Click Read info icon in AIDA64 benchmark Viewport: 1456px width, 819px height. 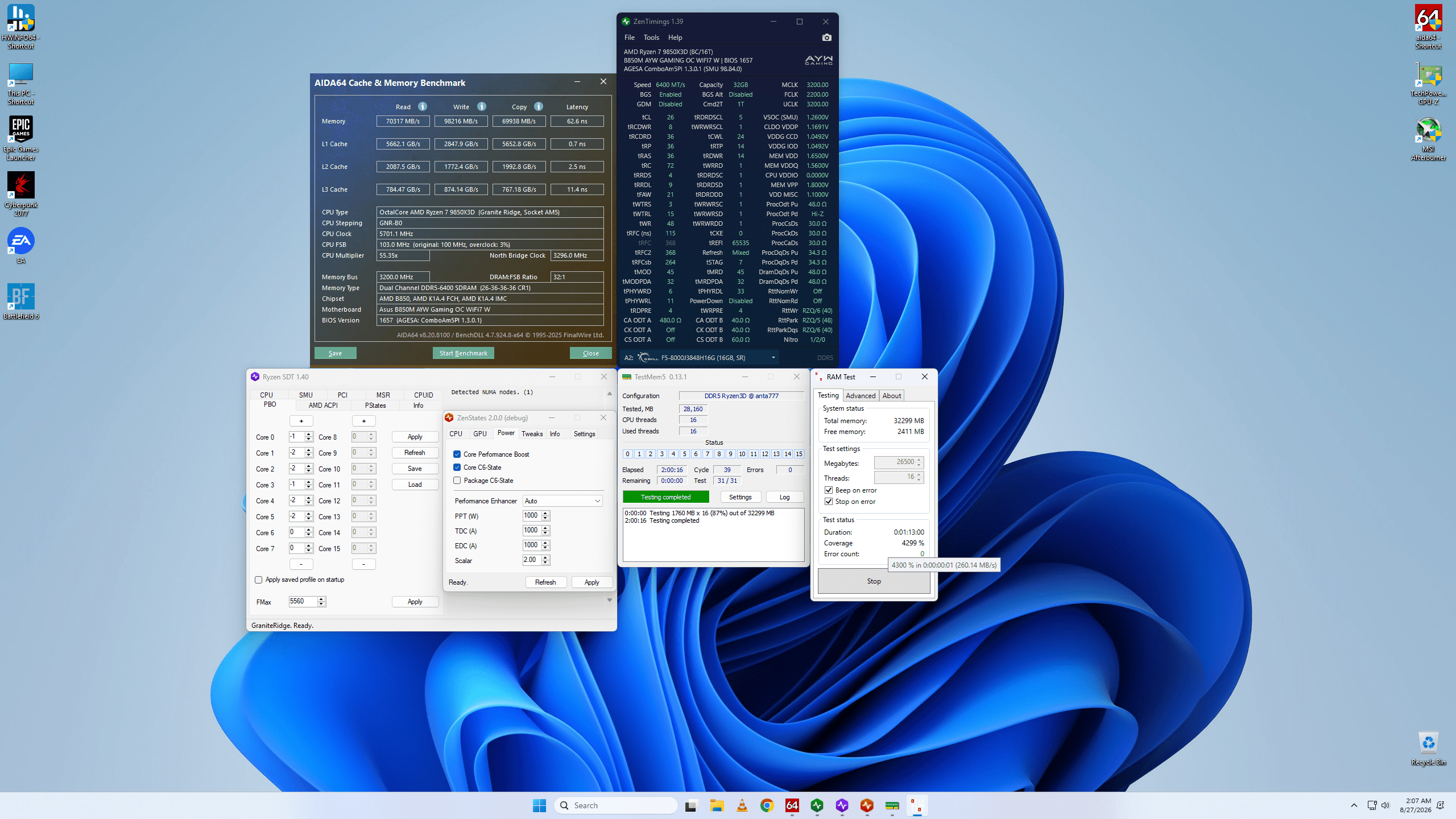pos(423,106)
